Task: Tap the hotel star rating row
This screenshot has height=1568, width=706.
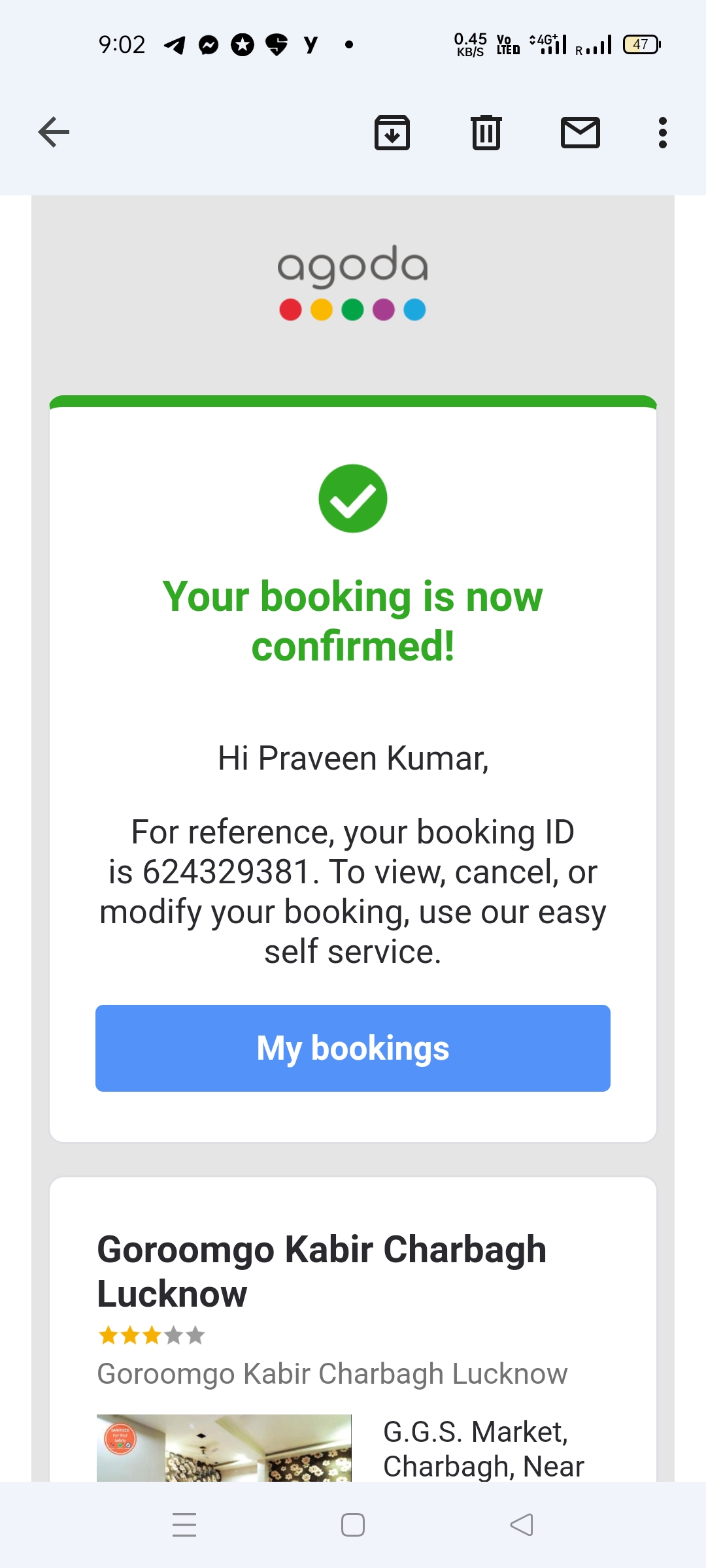Action: 152,1335
